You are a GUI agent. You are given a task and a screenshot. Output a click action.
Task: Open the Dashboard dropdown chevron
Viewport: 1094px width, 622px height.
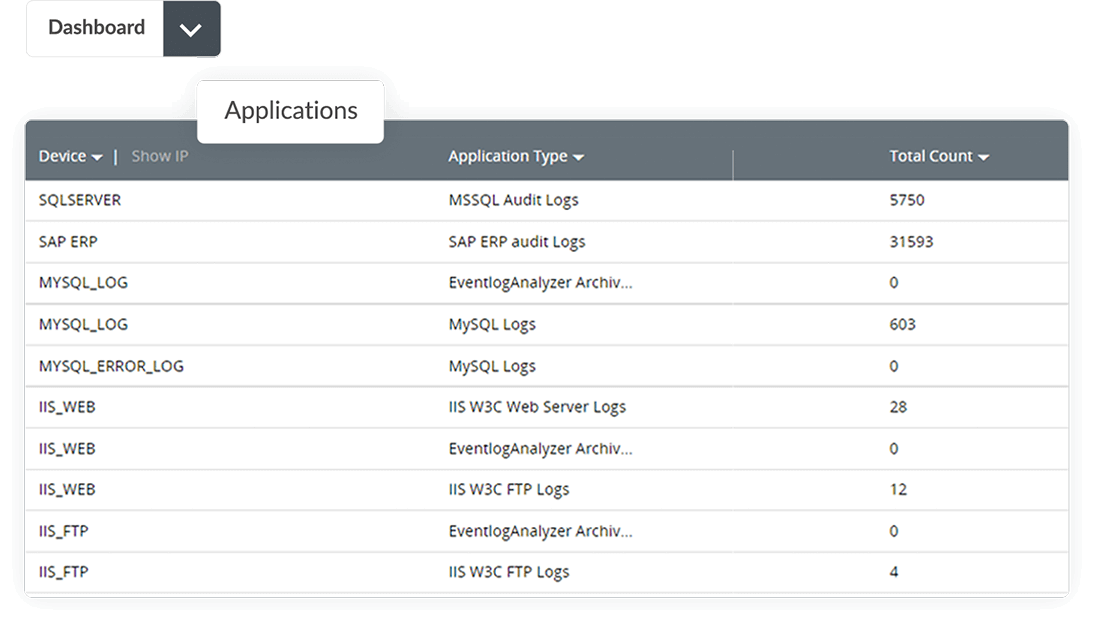coord(190,29)
